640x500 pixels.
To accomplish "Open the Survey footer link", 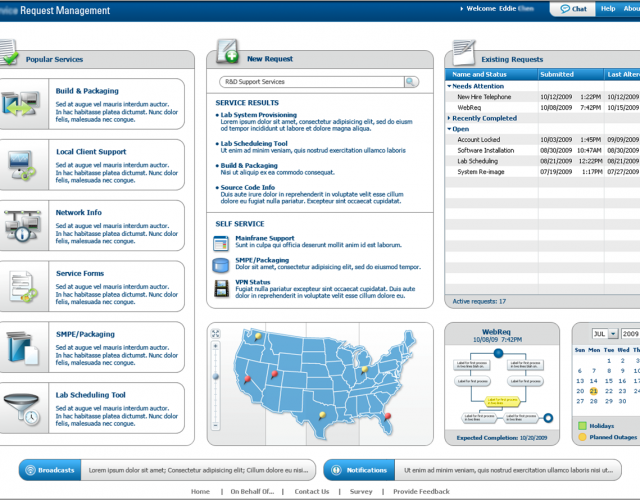I will 361,491.
